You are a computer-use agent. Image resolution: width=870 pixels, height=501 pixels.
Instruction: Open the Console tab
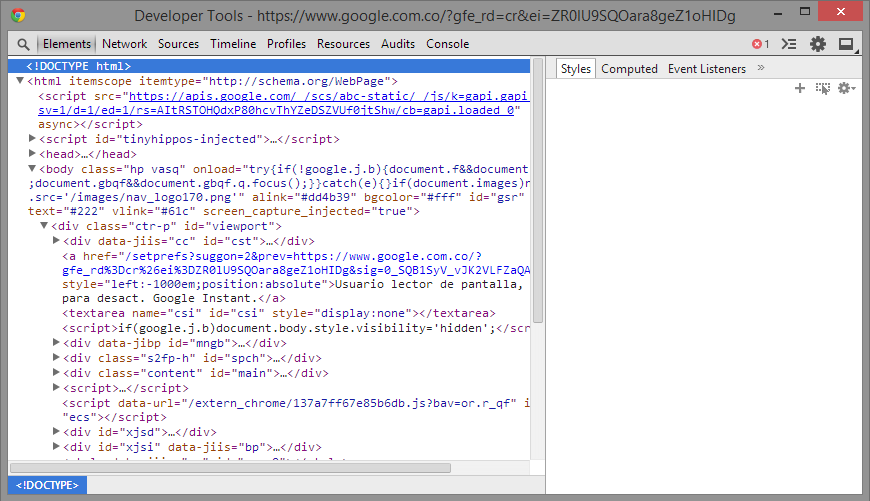448,44
